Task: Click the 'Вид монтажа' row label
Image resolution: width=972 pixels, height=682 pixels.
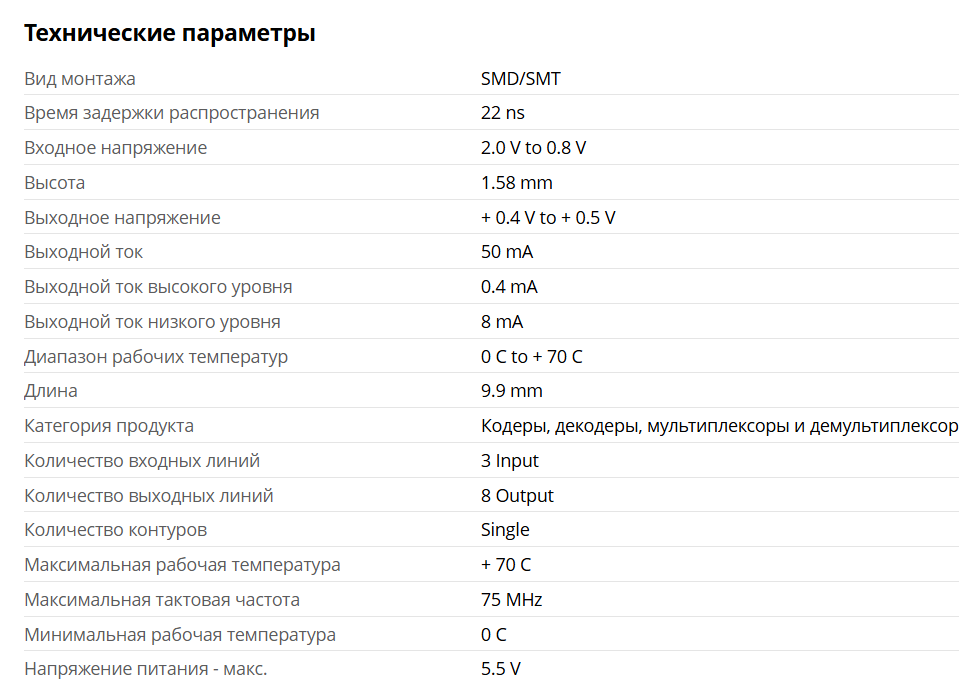Action: tap(80, 78)
